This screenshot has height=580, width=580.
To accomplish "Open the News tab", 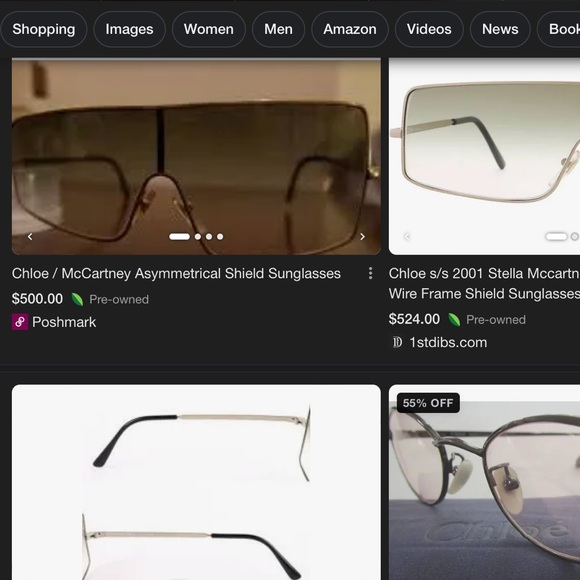I will click(x=500, y=29).
